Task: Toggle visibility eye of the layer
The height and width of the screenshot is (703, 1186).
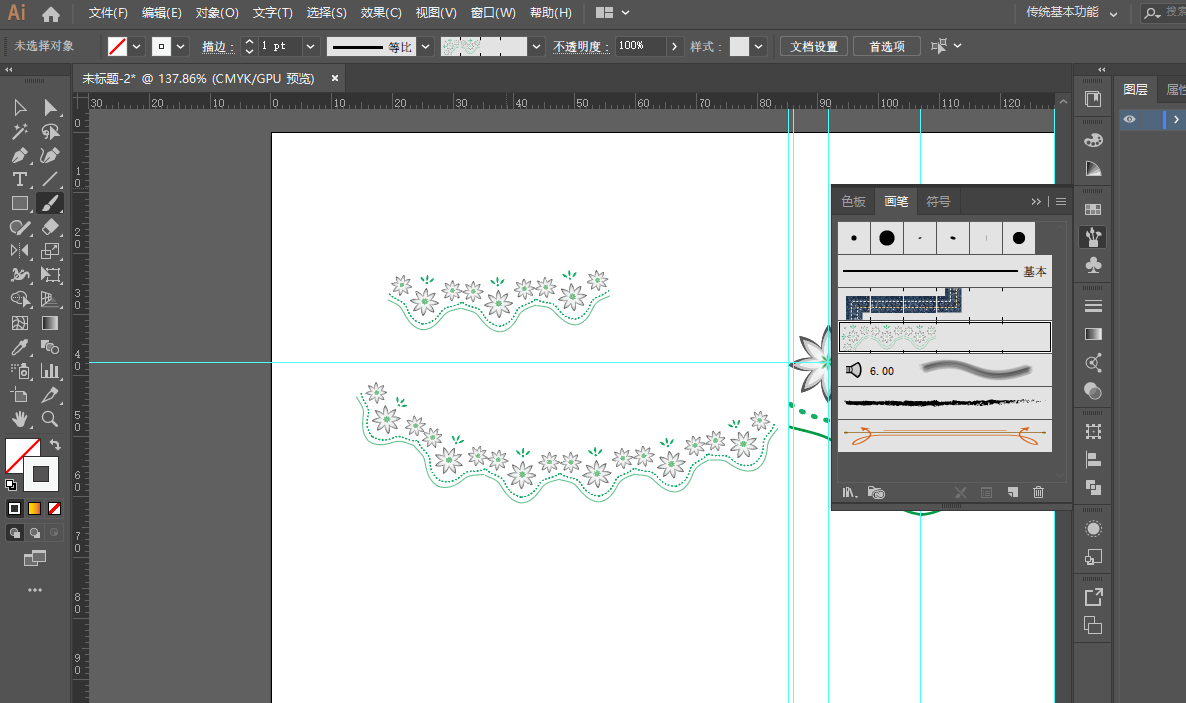Action: click(1129, 119)
